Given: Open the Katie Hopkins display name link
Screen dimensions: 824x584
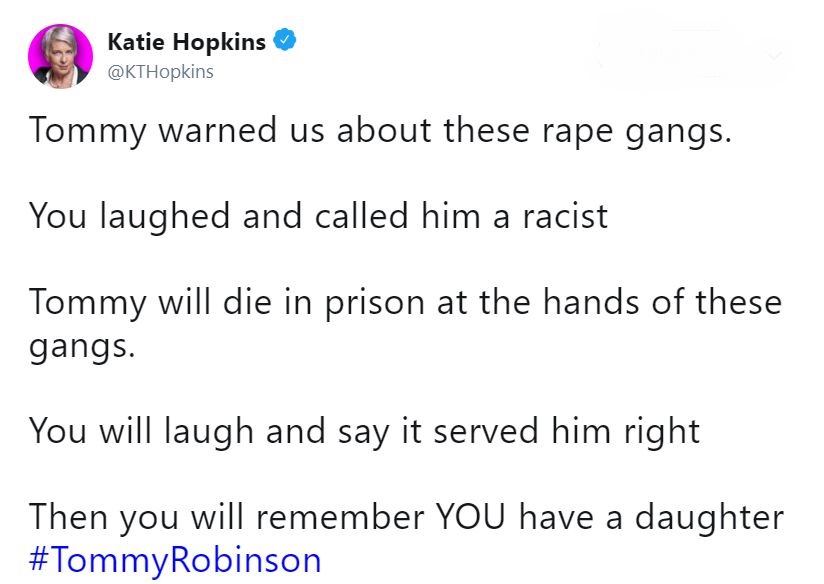Looking at the screenshot, I should point(187,42).
